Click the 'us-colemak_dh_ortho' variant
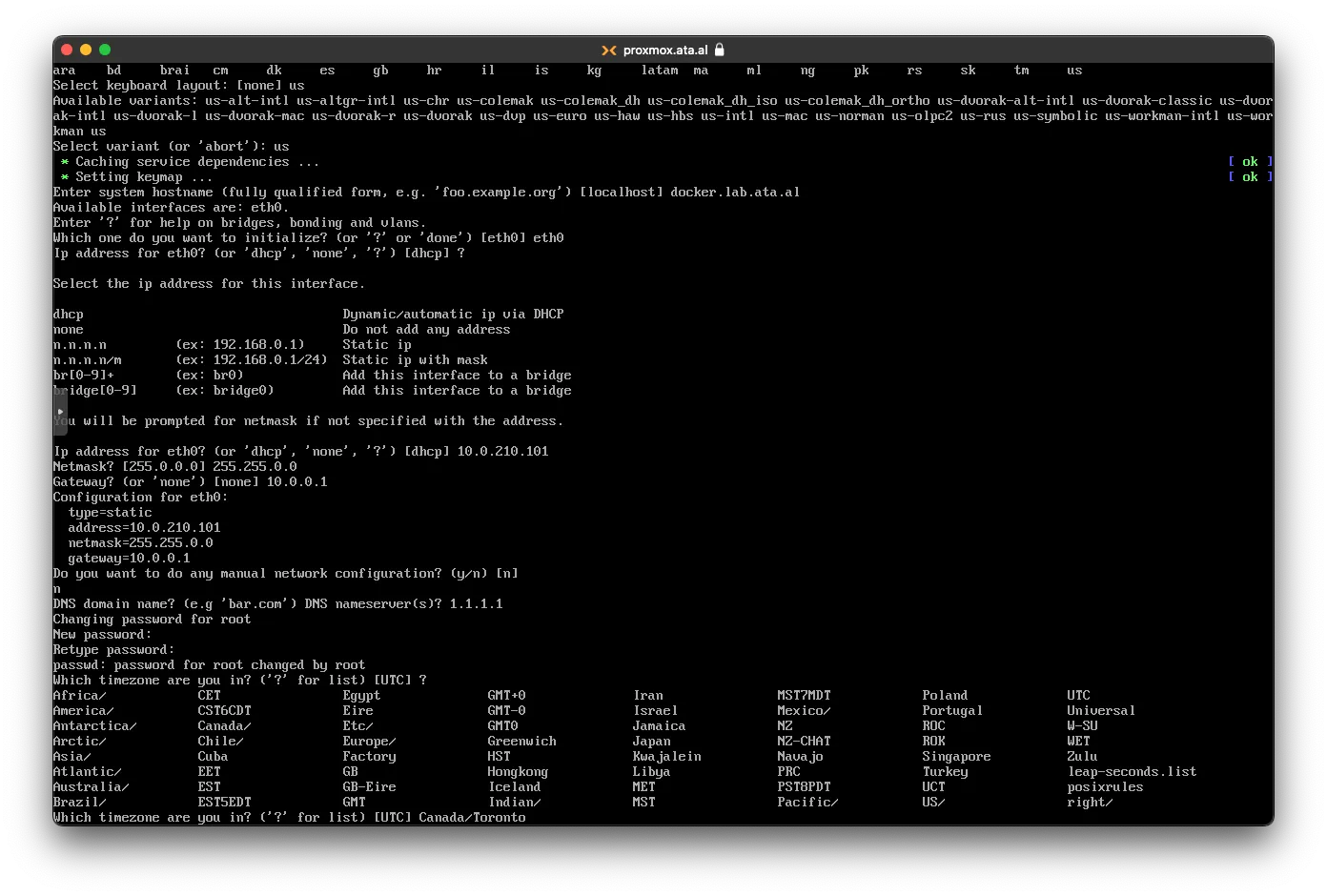This screenshot has width=1327, height=896. pyautogui.click(x=858, y=101)
